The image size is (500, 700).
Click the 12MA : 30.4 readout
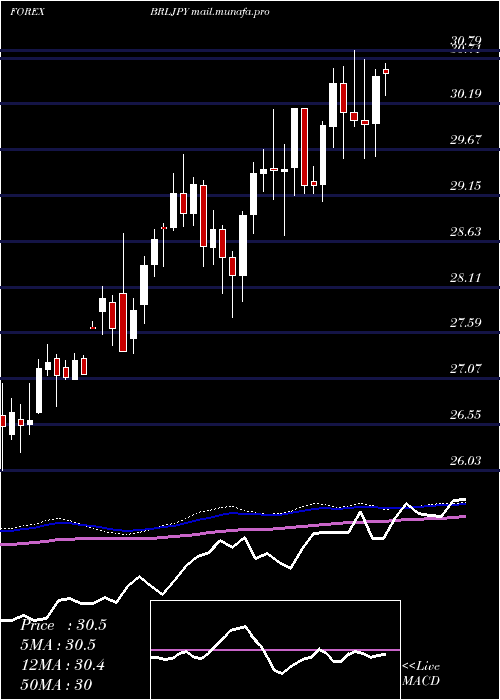[63, 665]
